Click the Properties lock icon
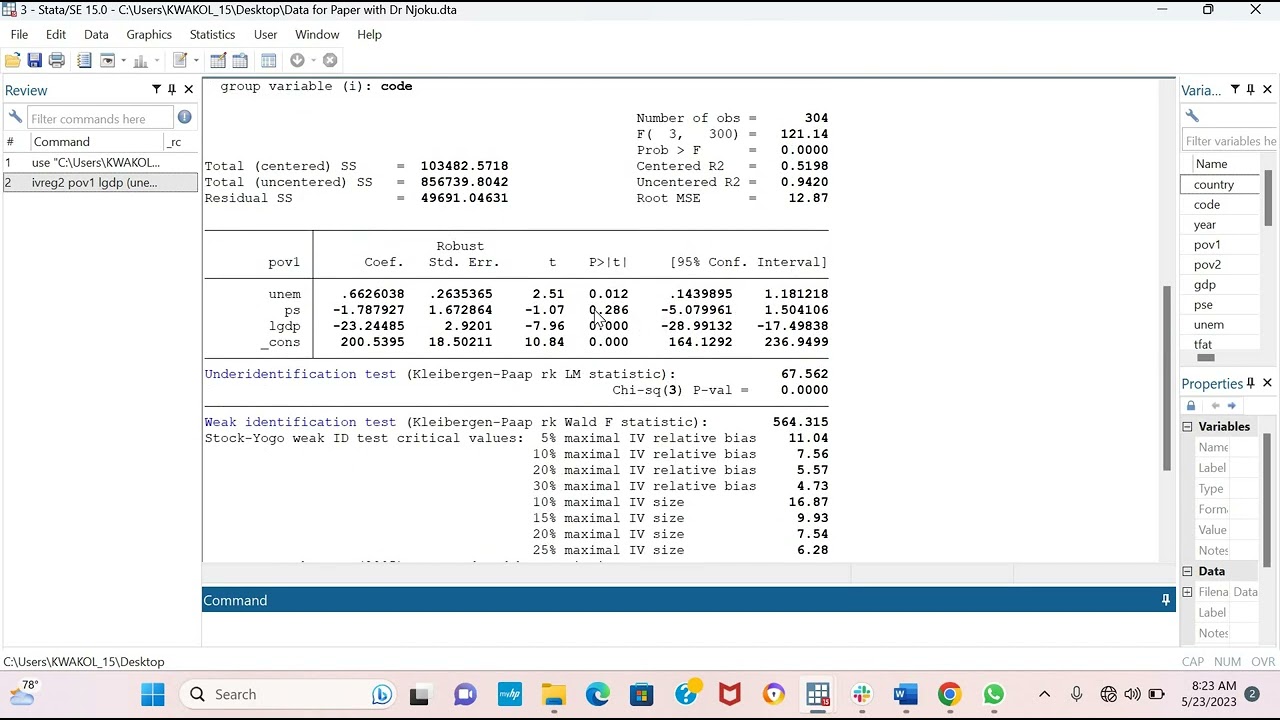The width and height of the screenshot is (1280, 720). (1191, 405)
